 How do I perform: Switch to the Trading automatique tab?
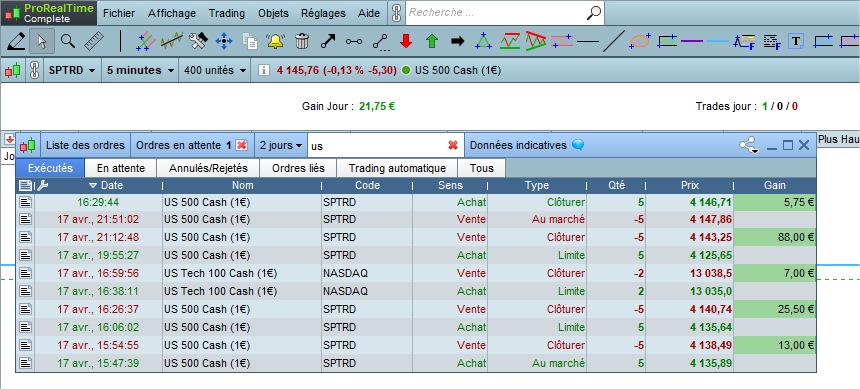(397, 168)
